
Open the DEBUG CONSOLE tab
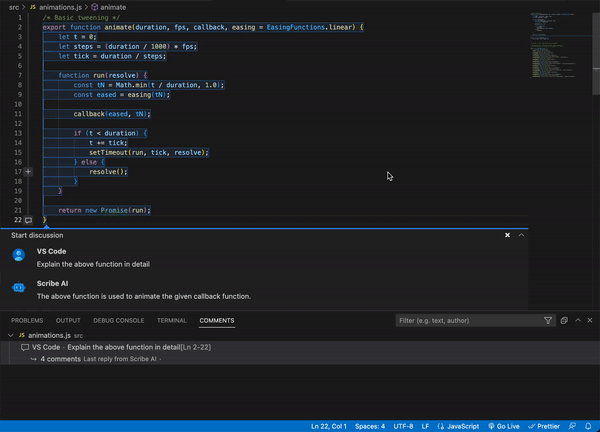(119, 320)
